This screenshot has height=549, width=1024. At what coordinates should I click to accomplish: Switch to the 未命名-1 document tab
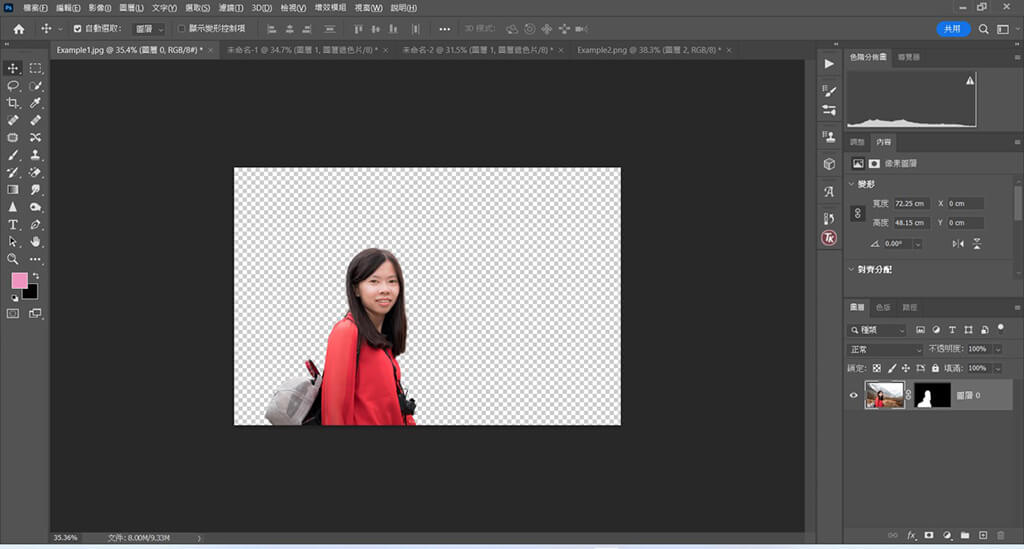(302, 50)
